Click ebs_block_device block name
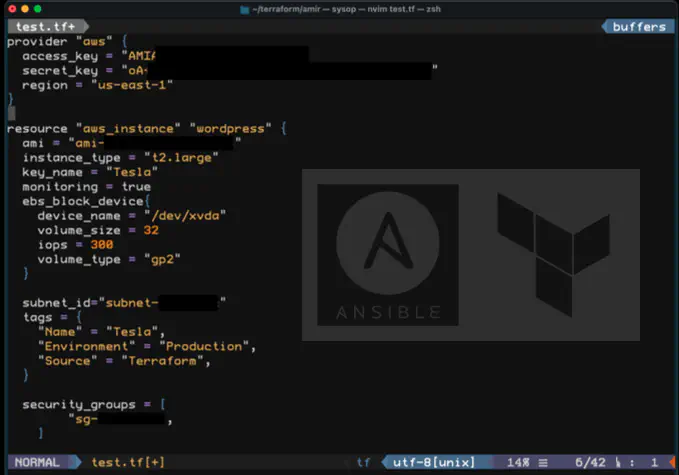This screenshot has height=475, width=679. (x=83, y=201)
